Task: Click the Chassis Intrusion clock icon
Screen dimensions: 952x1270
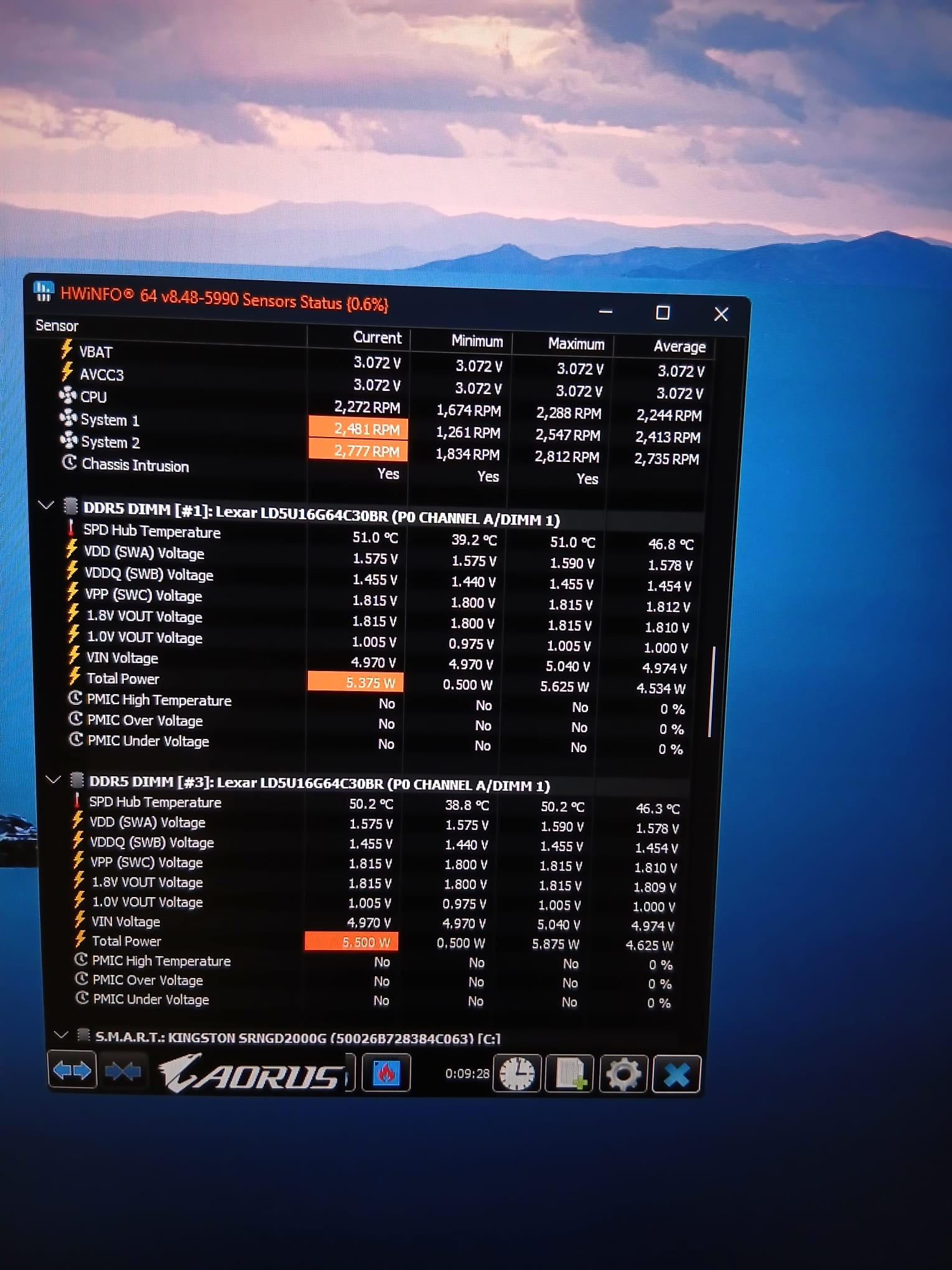Action: (69, 463)
